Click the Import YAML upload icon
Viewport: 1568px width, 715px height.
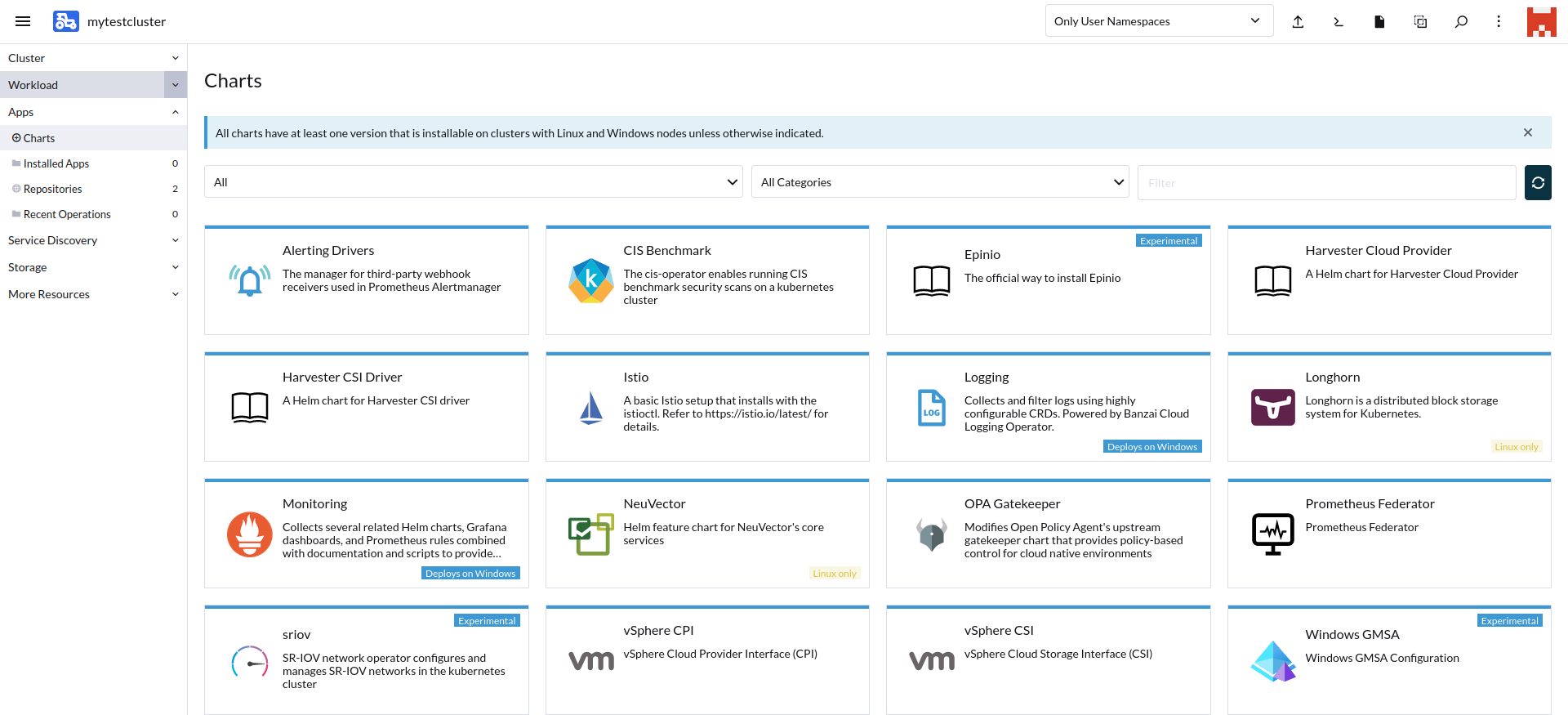pos(1298,22)
